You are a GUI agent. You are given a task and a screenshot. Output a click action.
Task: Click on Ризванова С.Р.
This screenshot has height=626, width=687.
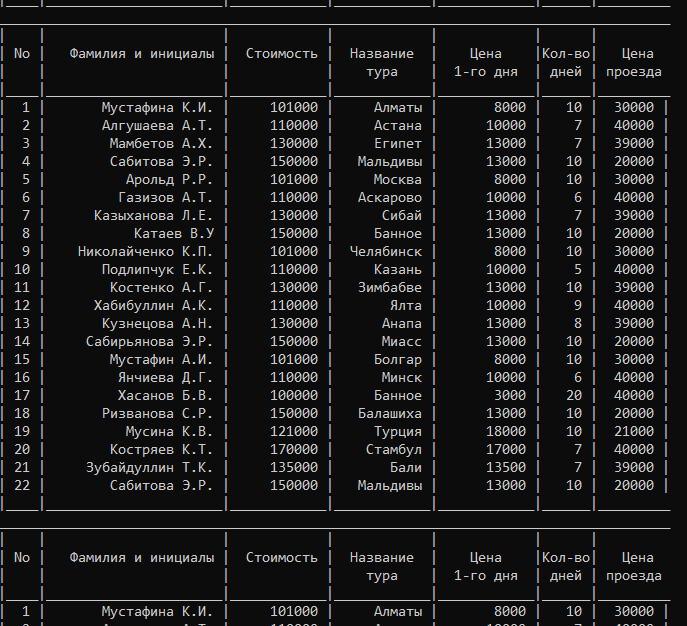[157, 414]
